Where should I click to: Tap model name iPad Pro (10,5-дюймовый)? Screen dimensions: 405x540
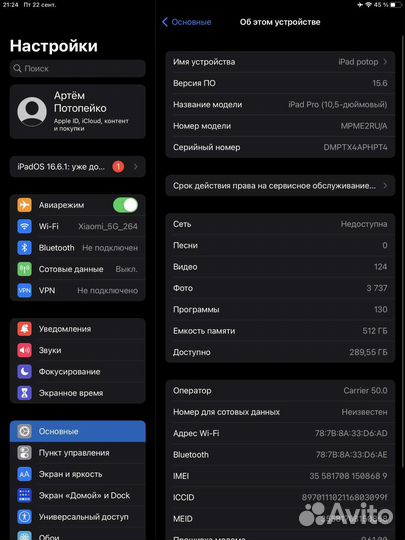[338, 105]
